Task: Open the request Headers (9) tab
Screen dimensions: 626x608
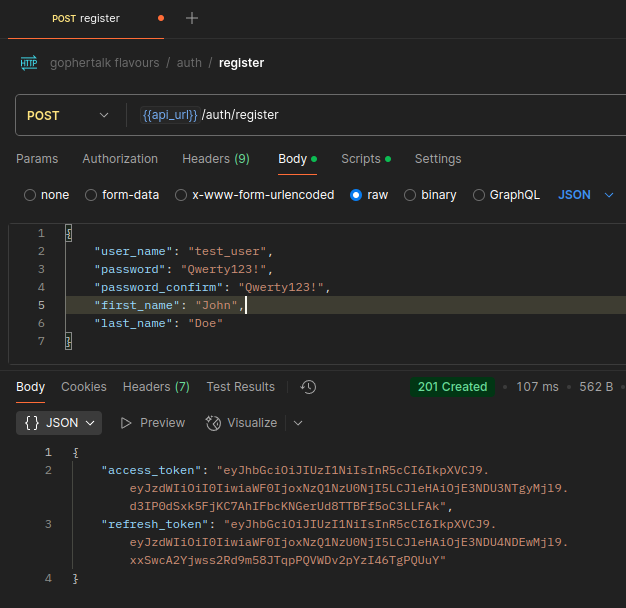Action: click(x=216, y=159)
